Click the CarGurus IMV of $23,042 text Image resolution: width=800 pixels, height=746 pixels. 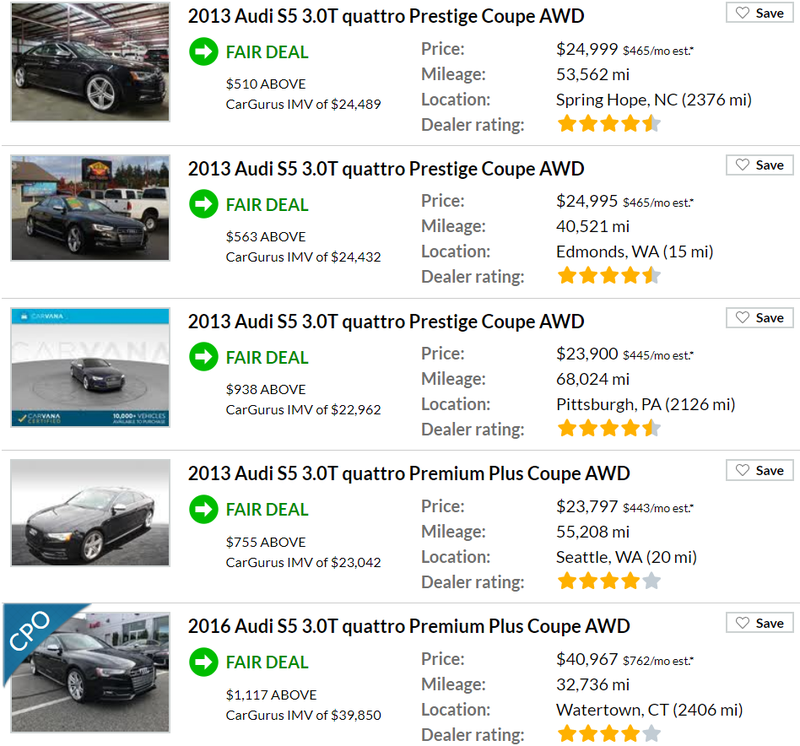304,562
